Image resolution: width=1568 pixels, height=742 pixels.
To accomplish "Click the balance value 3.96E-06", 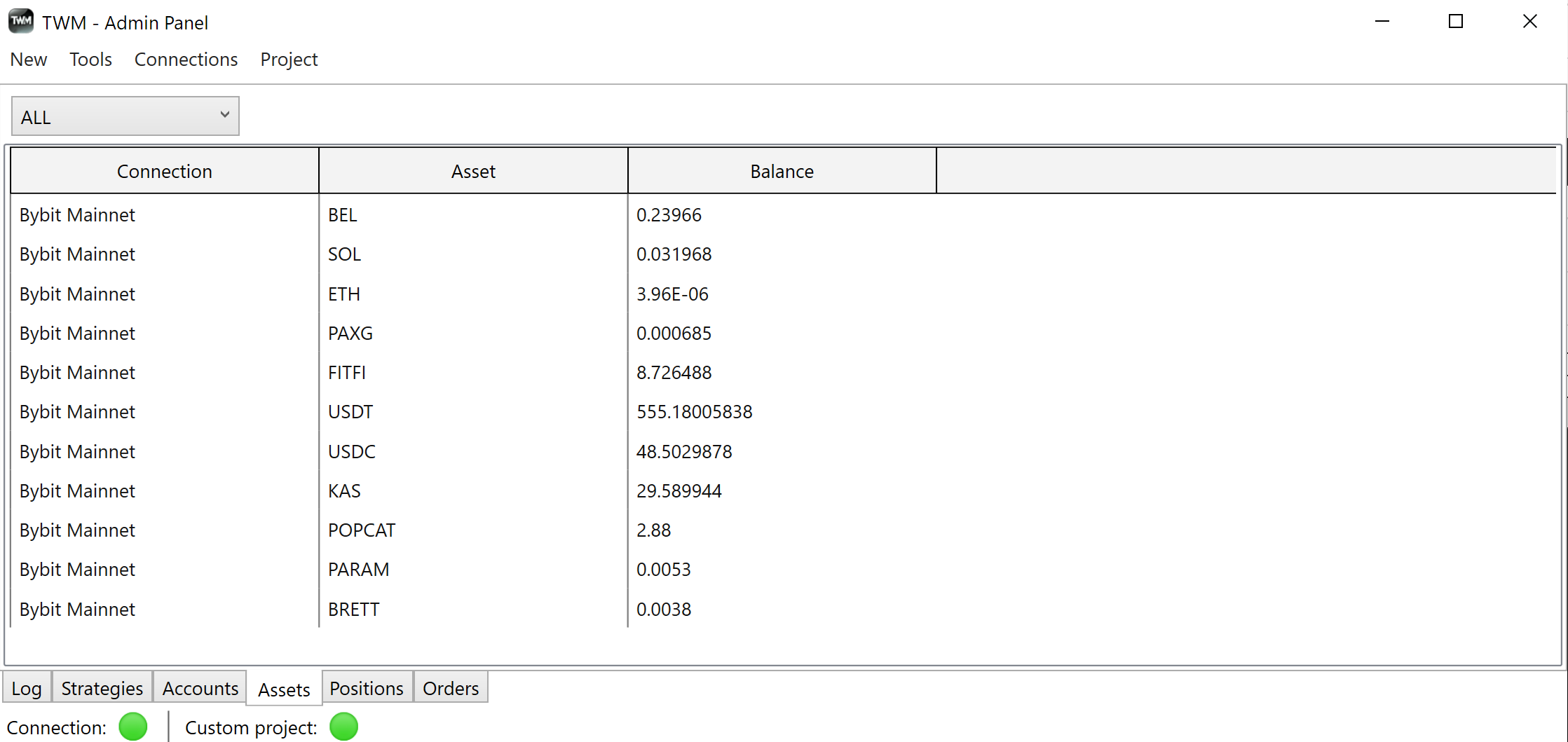I will (x=672, y=294).
